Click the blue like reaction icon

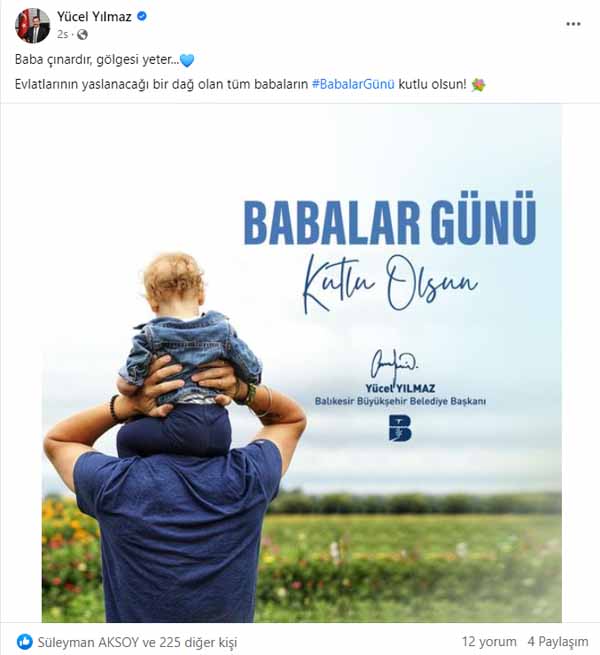pyautogui.click(x=25, y=642)
